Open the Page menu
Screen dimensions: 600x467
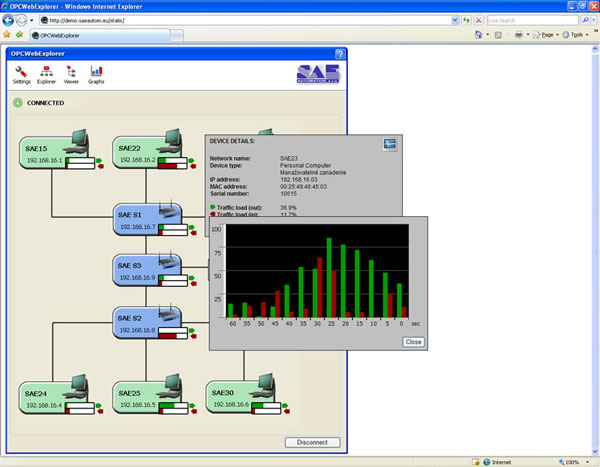point(546,35)
